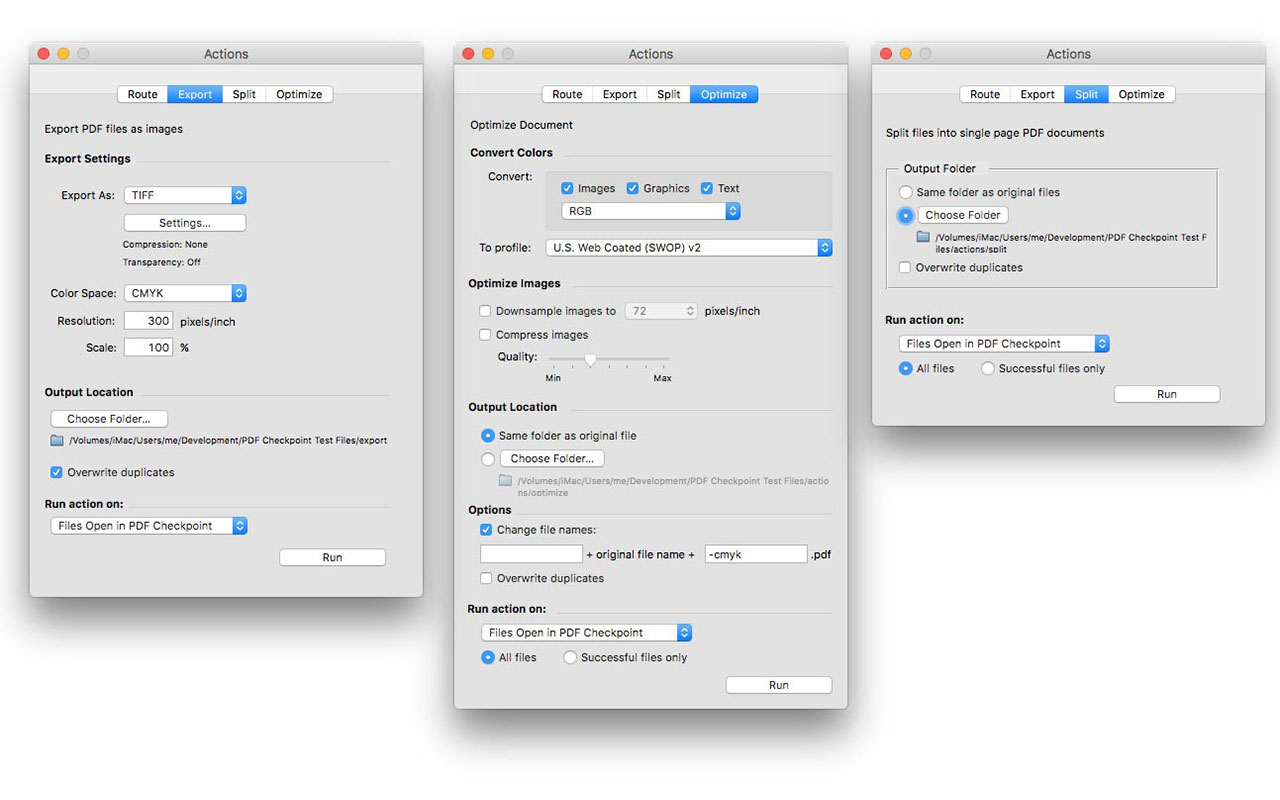The image size is (1280, 800).
Task: Click Choose Folder... under Export Output Location
Action: click(109, 419)
